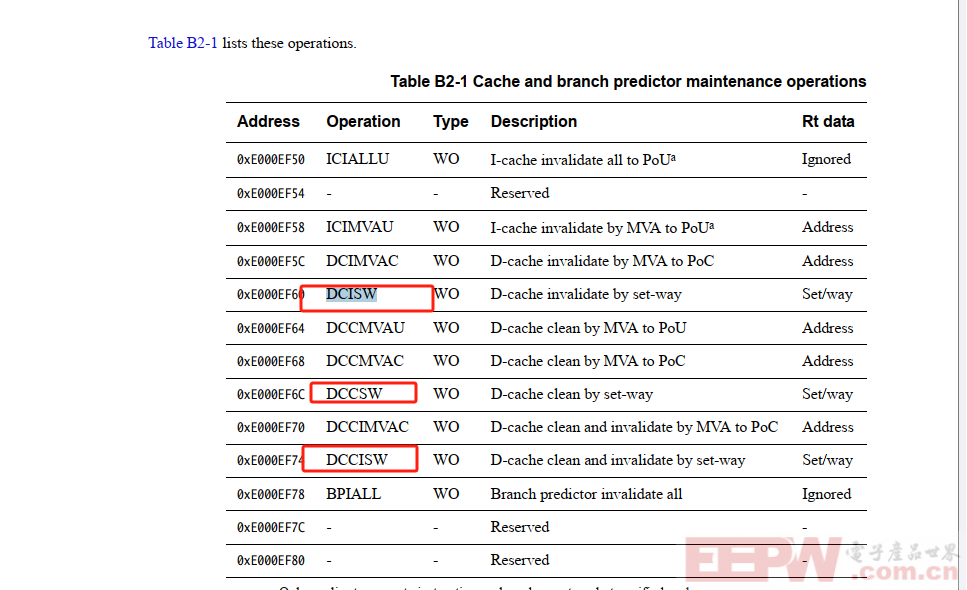
Task: Click the Rt data column header
Action: (x=828, y=121)
